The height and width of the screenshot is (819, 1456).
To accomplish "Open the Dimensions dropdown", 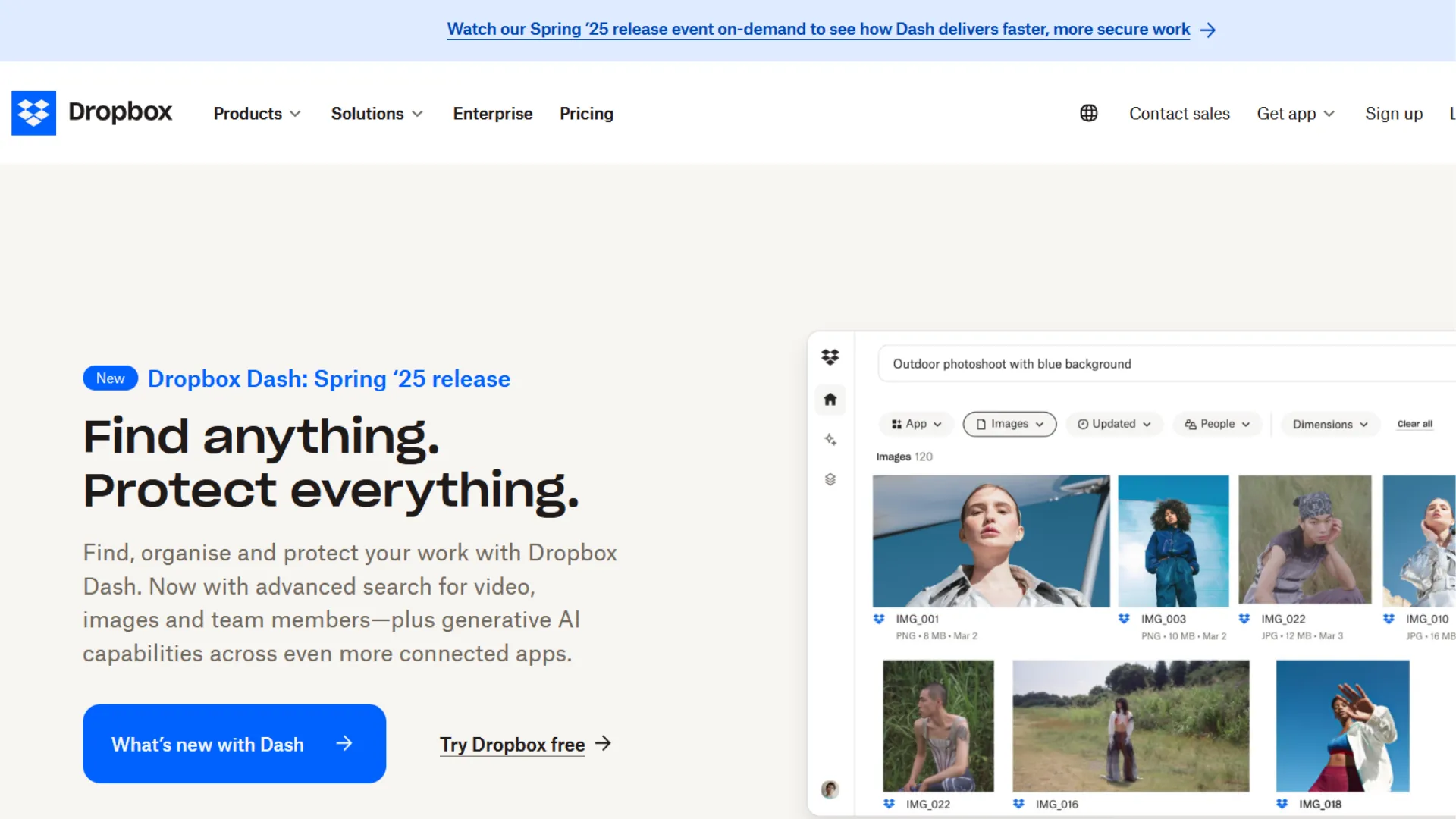I will click(1329, 424).
